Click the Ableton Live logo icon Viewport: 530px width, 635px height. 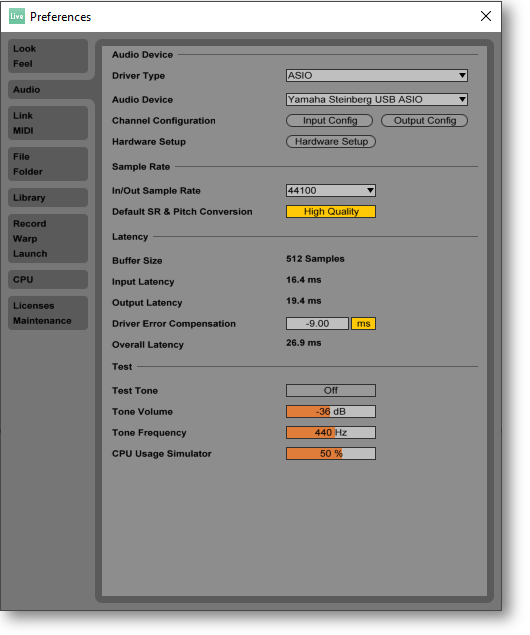click(x=17, y=16)
